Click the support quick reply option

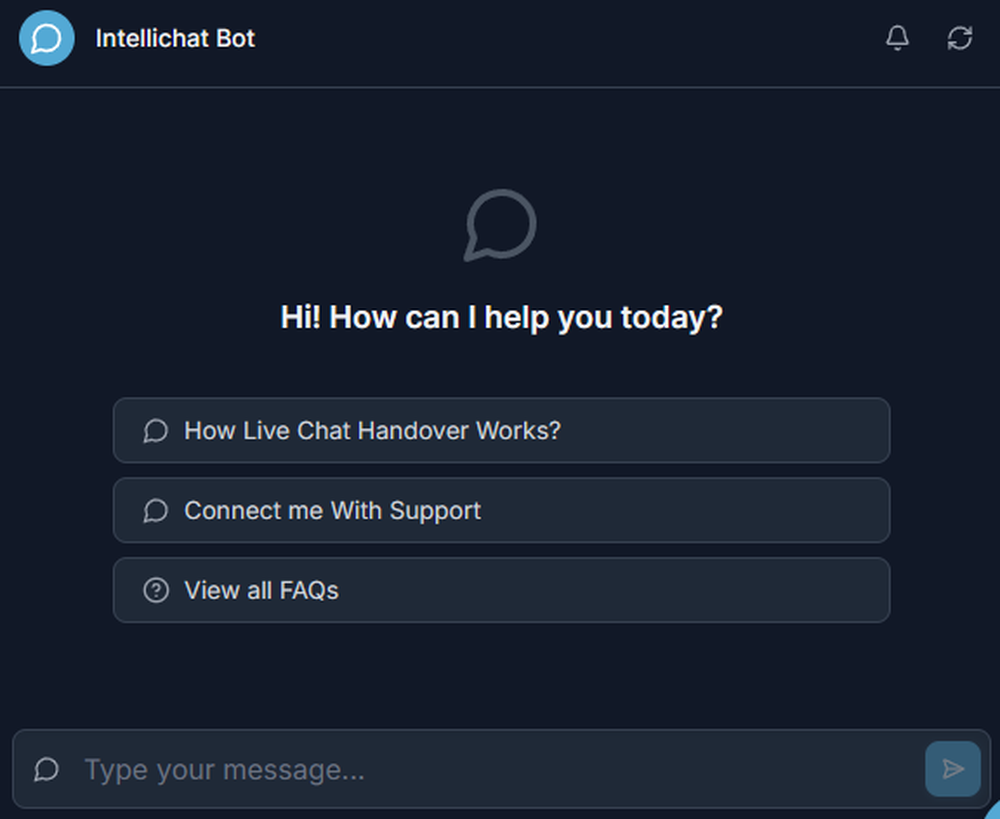500,510
